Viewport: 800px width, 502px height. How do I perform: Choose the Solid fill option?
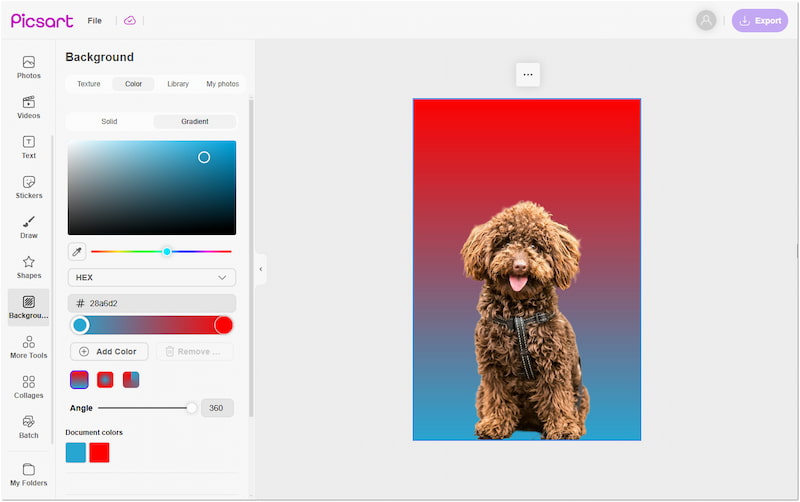(x=109, y=121)
